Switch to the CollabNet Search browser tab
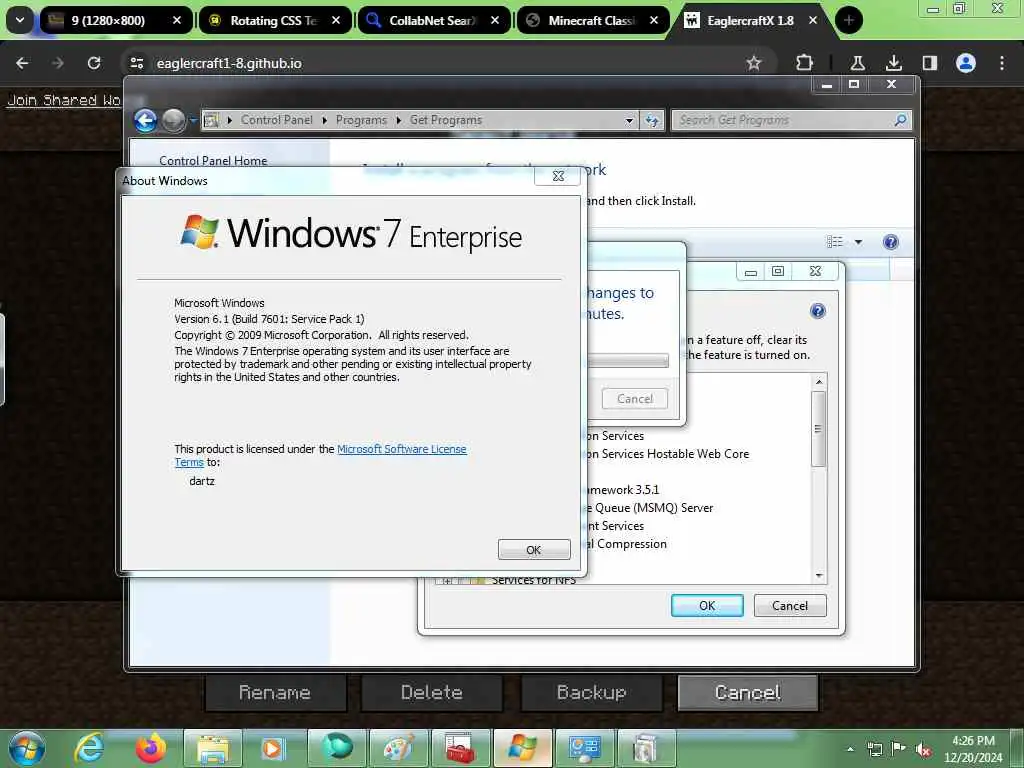The width and height of the screenshot is (1024, 768). click(433, 20)
